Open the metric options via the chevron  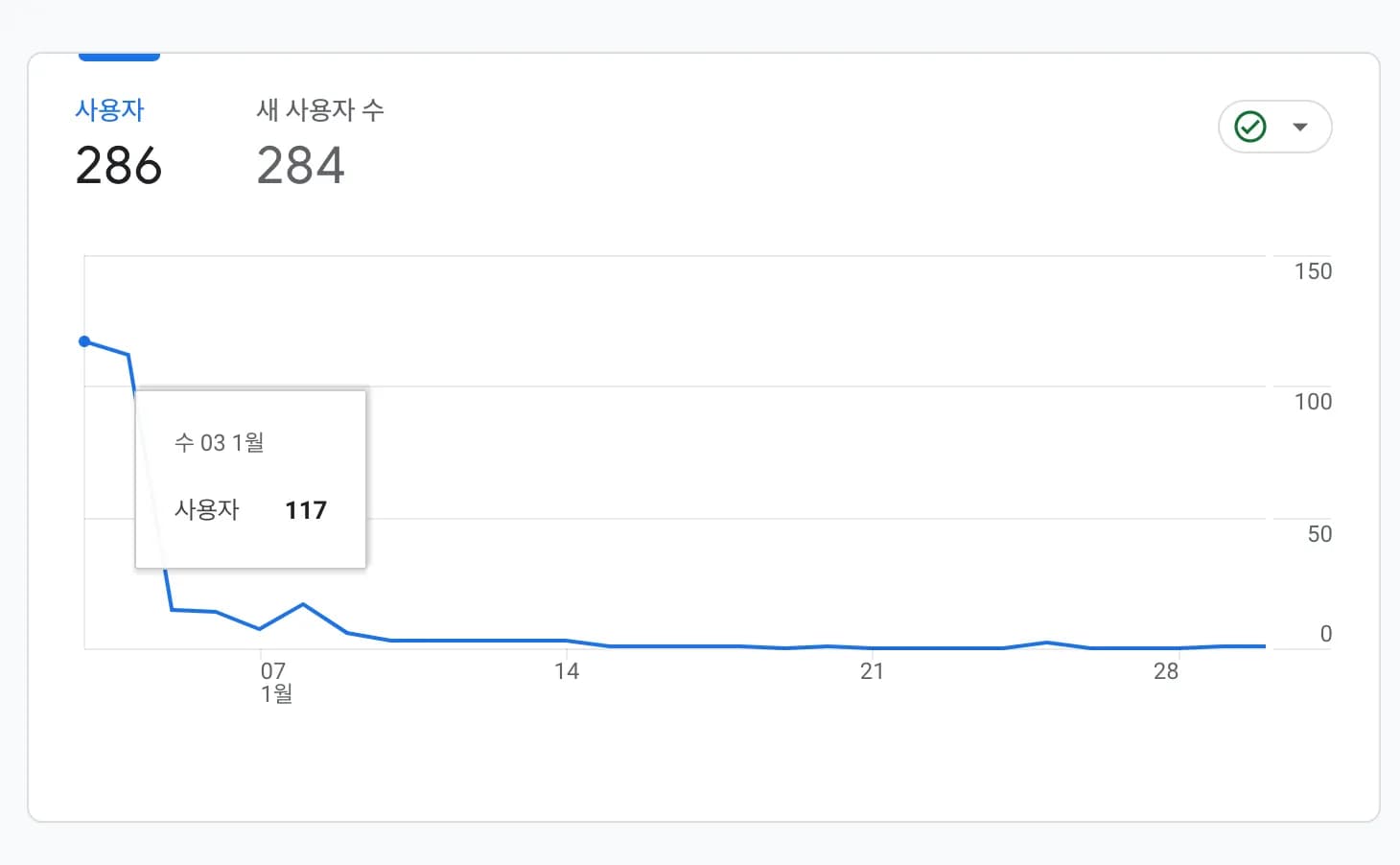point(1300,126)
